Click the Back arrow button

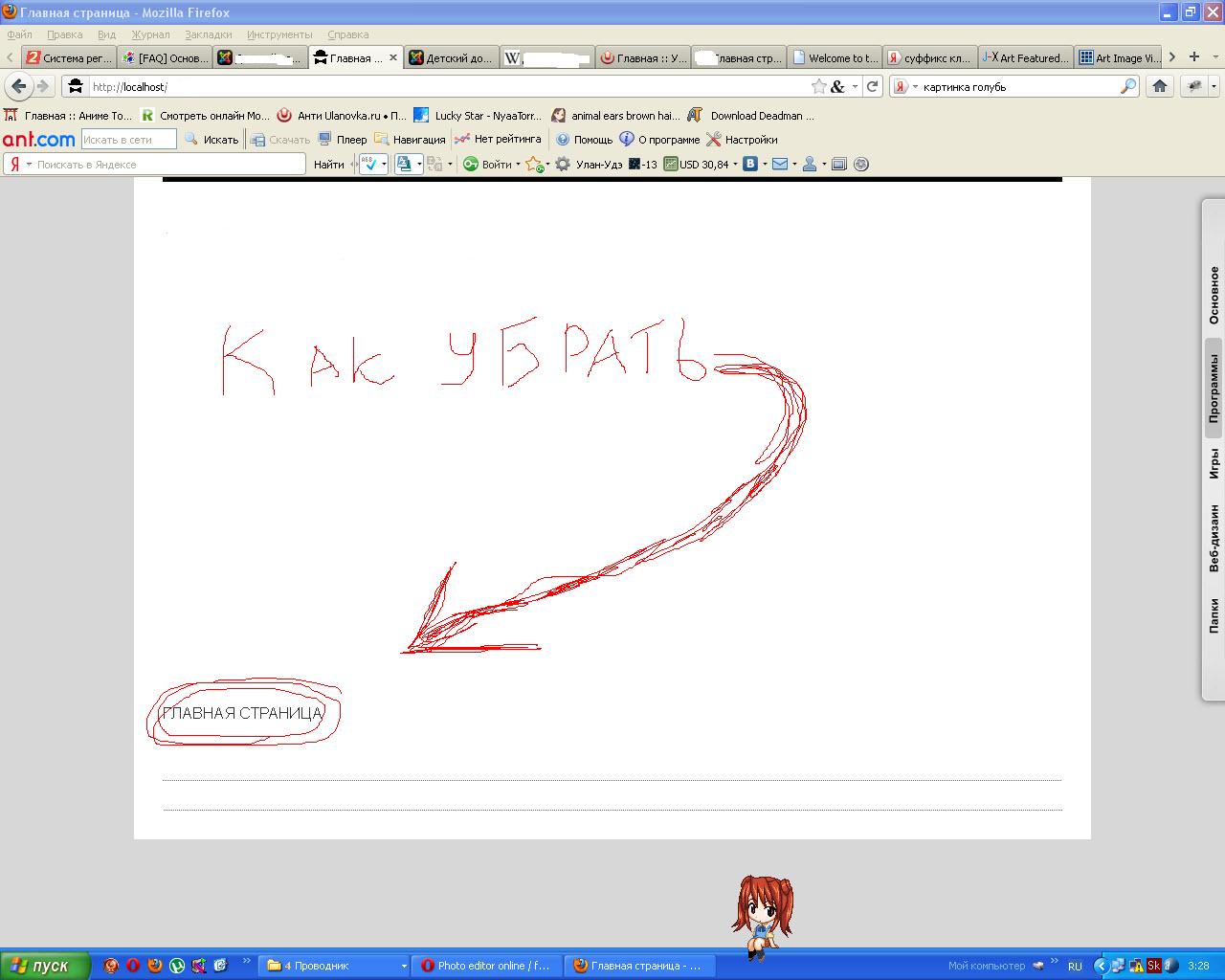click(x=18, y=86)
